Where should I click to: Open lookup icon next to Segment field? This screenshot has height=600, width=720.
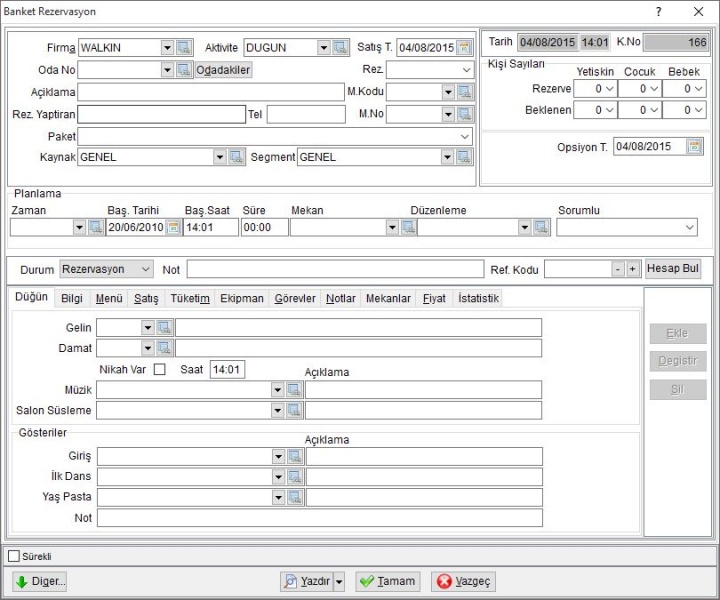464,157
